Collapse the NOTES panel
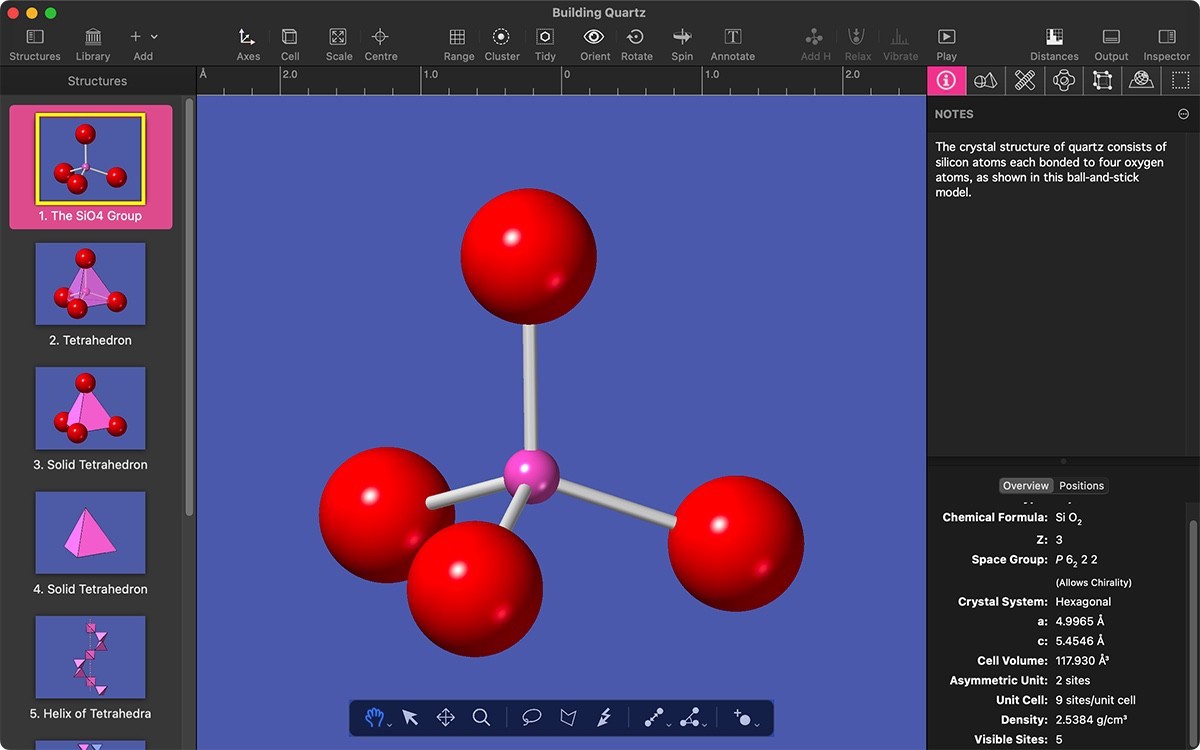 tap(1184, 114)
